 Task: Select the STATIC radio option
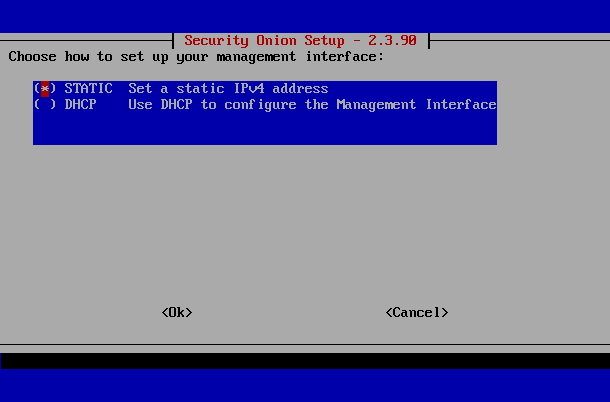45,89
